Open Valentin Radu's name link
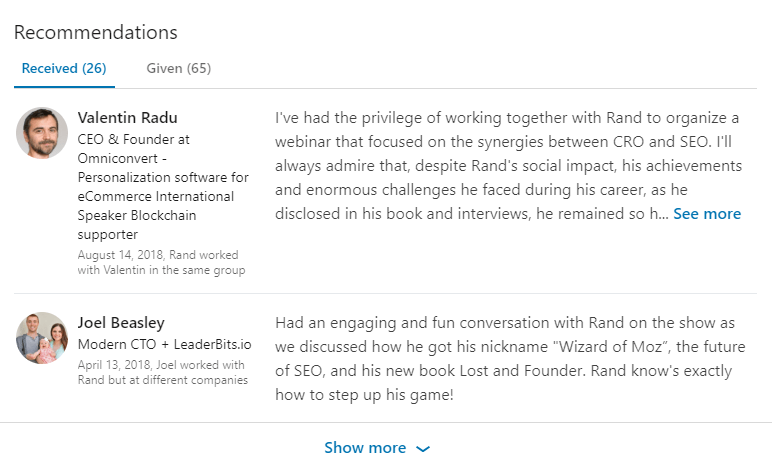Viewport: 772px width, 466px height. [128, 118]
